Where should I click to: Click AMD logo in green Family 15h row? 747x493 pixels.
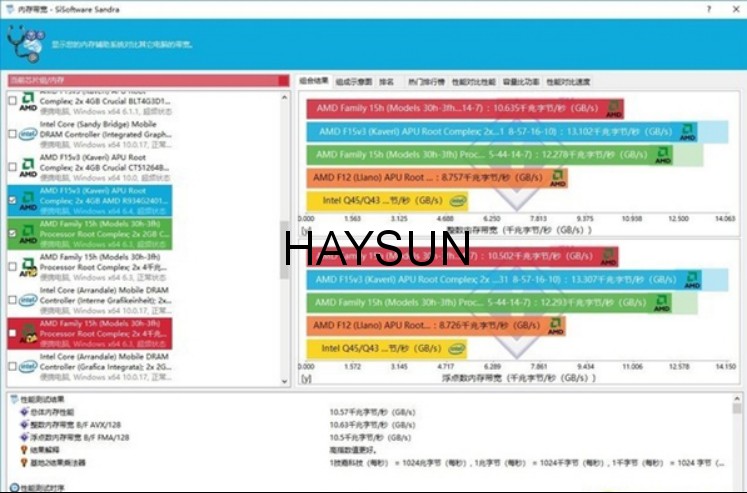tap(28, 234)
